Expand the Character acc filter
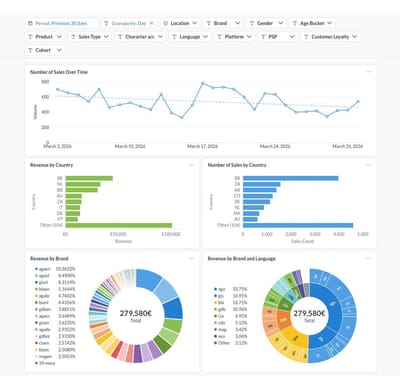This screenshot has height=376, width=400. tap(140, 37)
